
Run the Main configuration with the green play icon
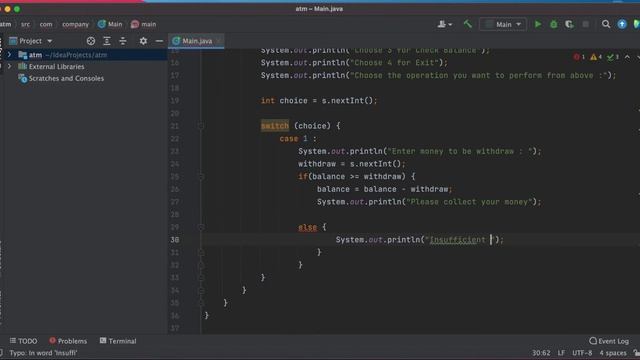tap(538, 24)
